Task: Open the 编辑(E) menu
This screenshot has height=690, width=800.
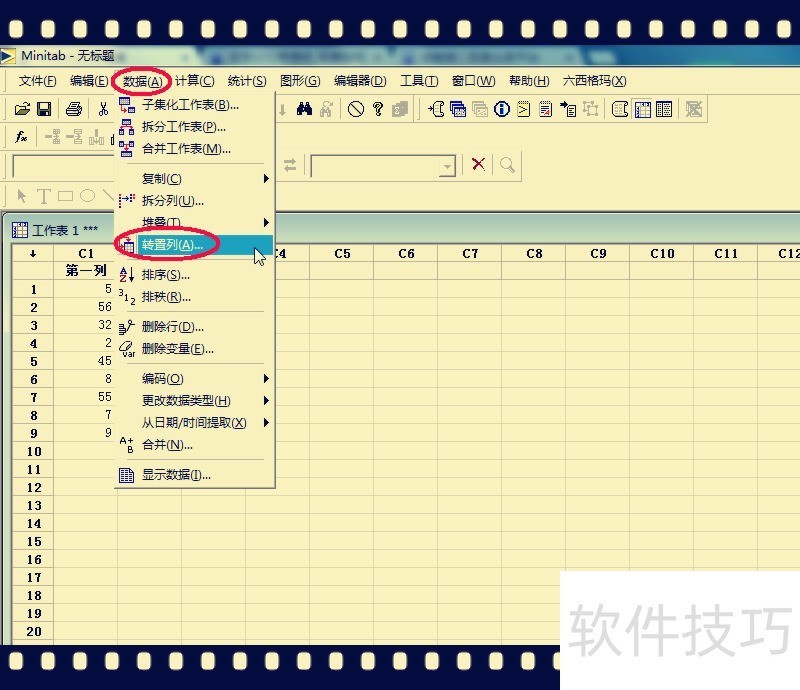Action: point(89,81)
